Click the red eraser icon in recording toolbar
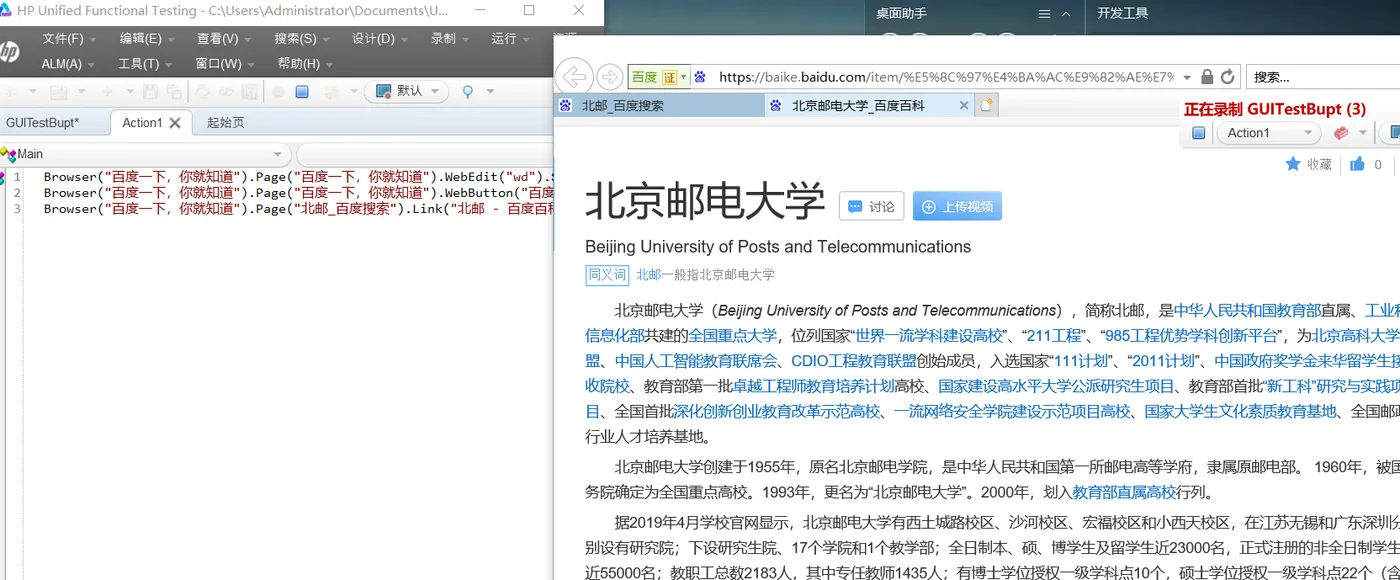This screenshot has width=1400, height=580. (x=1341, y=133)
